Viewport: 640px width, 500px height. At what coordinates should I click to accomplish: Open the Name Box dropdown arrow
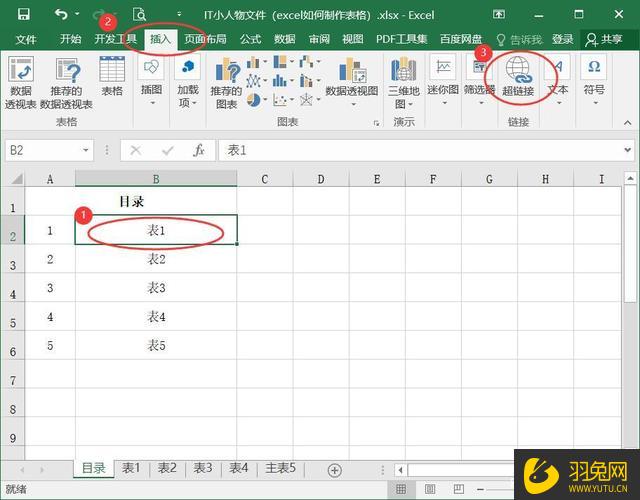pyautogui.click(x=86, y=150)
